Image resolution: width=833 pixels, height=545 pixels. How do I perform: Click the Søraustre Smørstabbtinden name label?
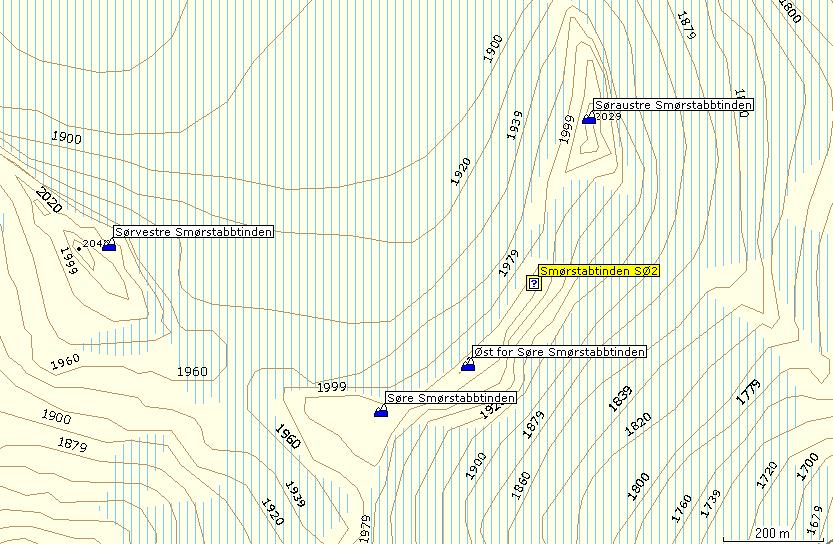(x=672, y=104)
